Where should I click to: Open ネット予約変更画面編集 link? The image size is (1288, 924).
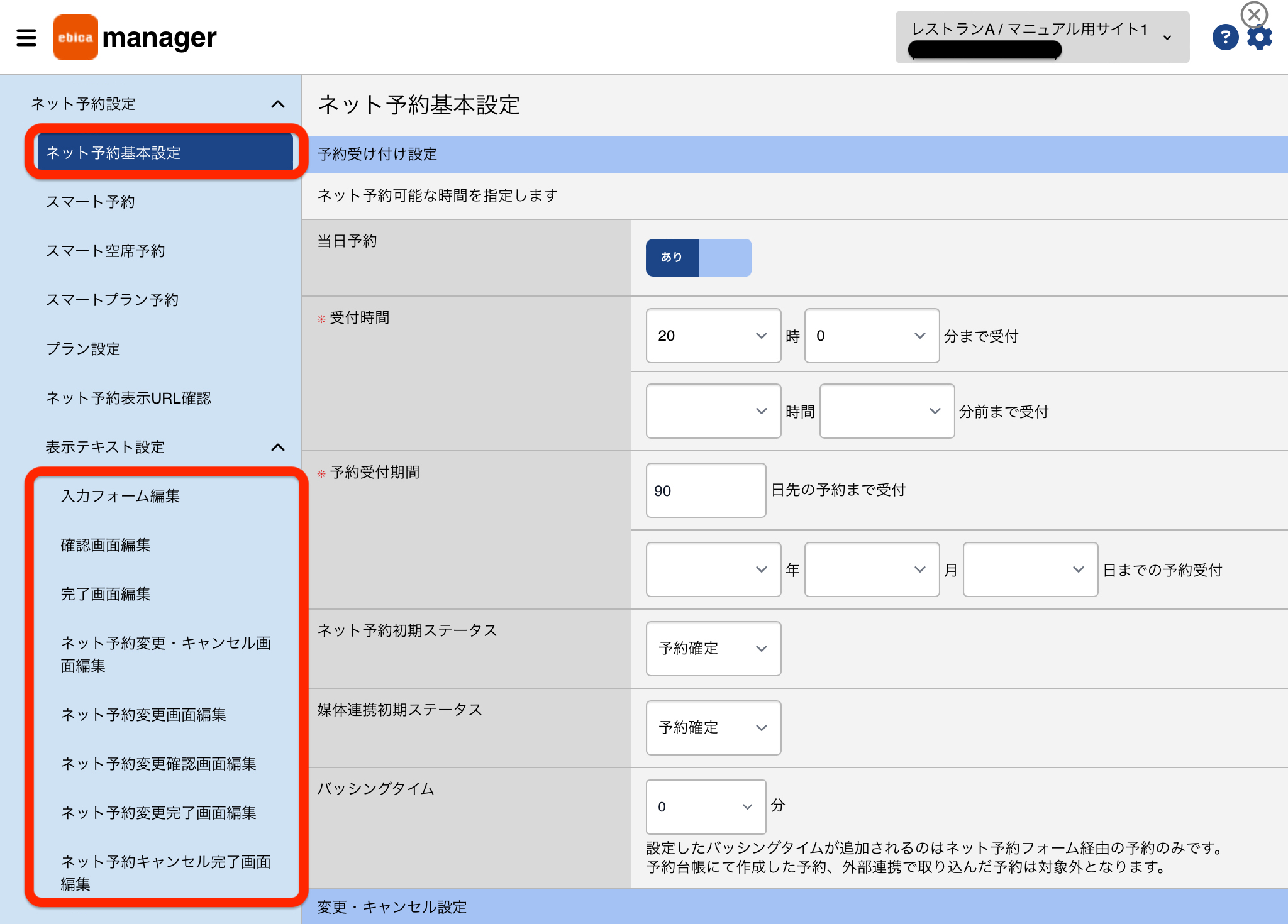point(143,715)
